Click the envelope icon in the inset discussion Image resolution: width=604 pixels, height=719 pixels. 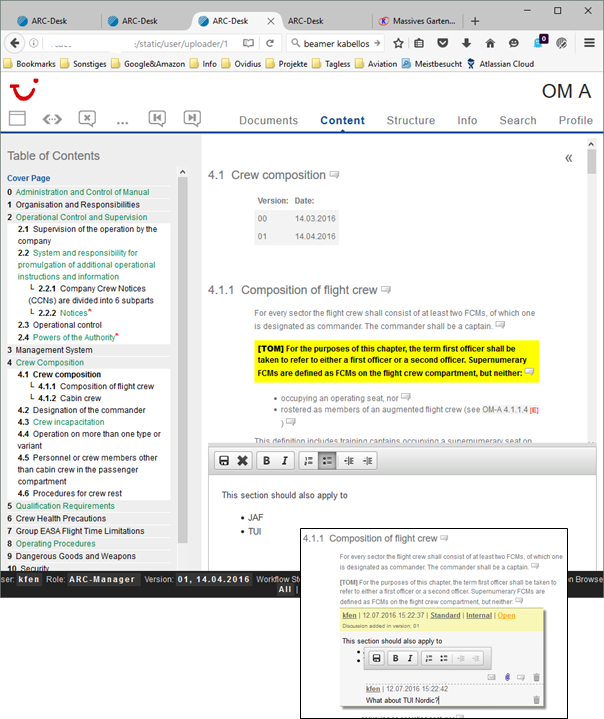point(491,677)
